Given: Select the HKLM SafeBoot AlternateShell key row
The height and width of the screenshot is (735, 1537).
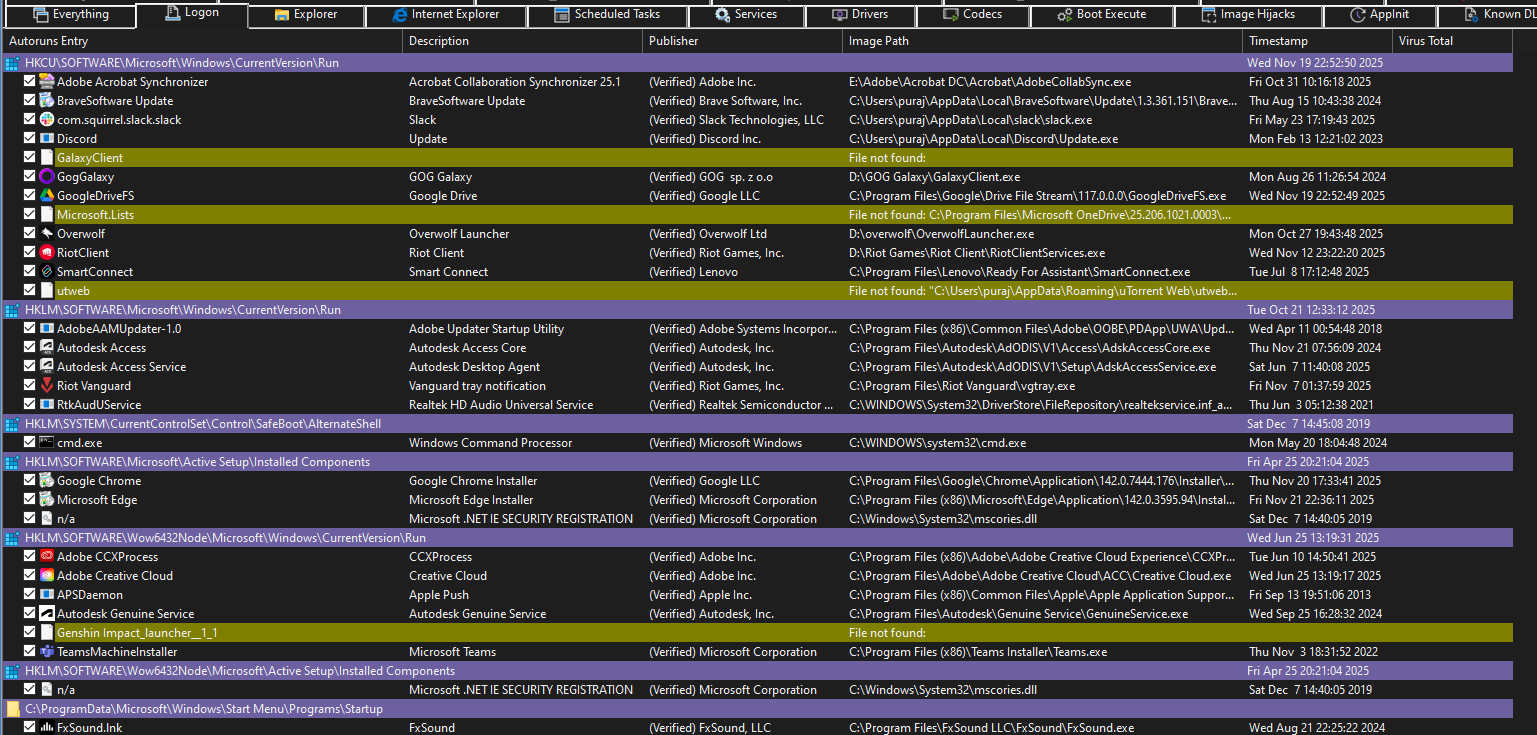Looking at the screenshot, I should tap(757, 424).
